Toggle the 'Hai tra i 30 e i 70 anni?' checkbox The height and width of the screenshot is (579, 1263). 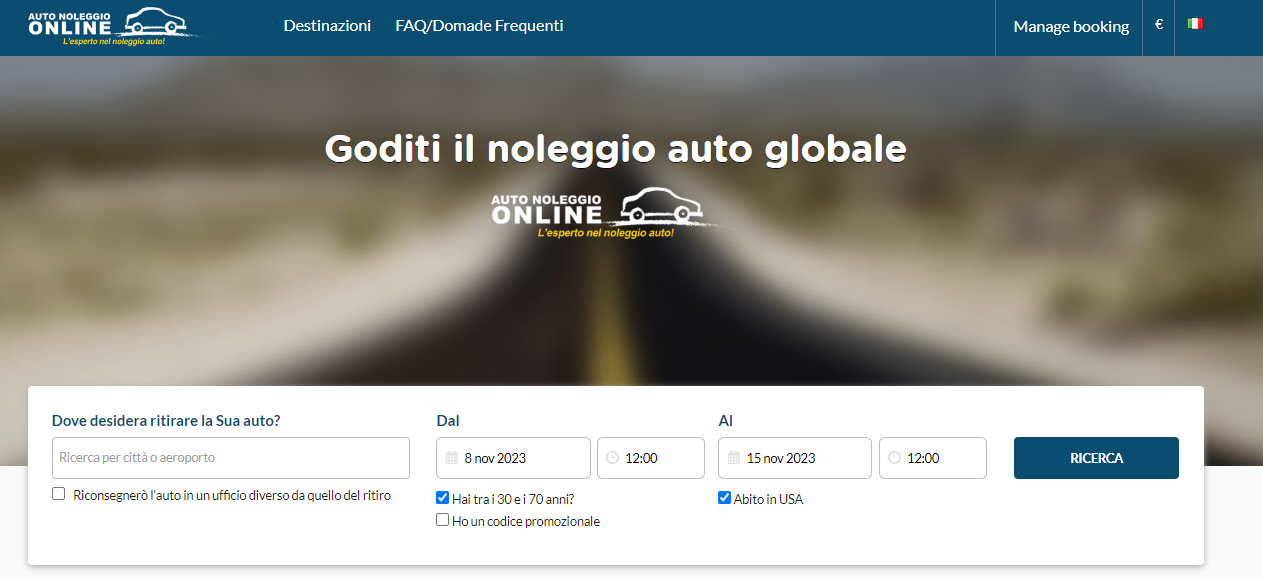[443, 497]
